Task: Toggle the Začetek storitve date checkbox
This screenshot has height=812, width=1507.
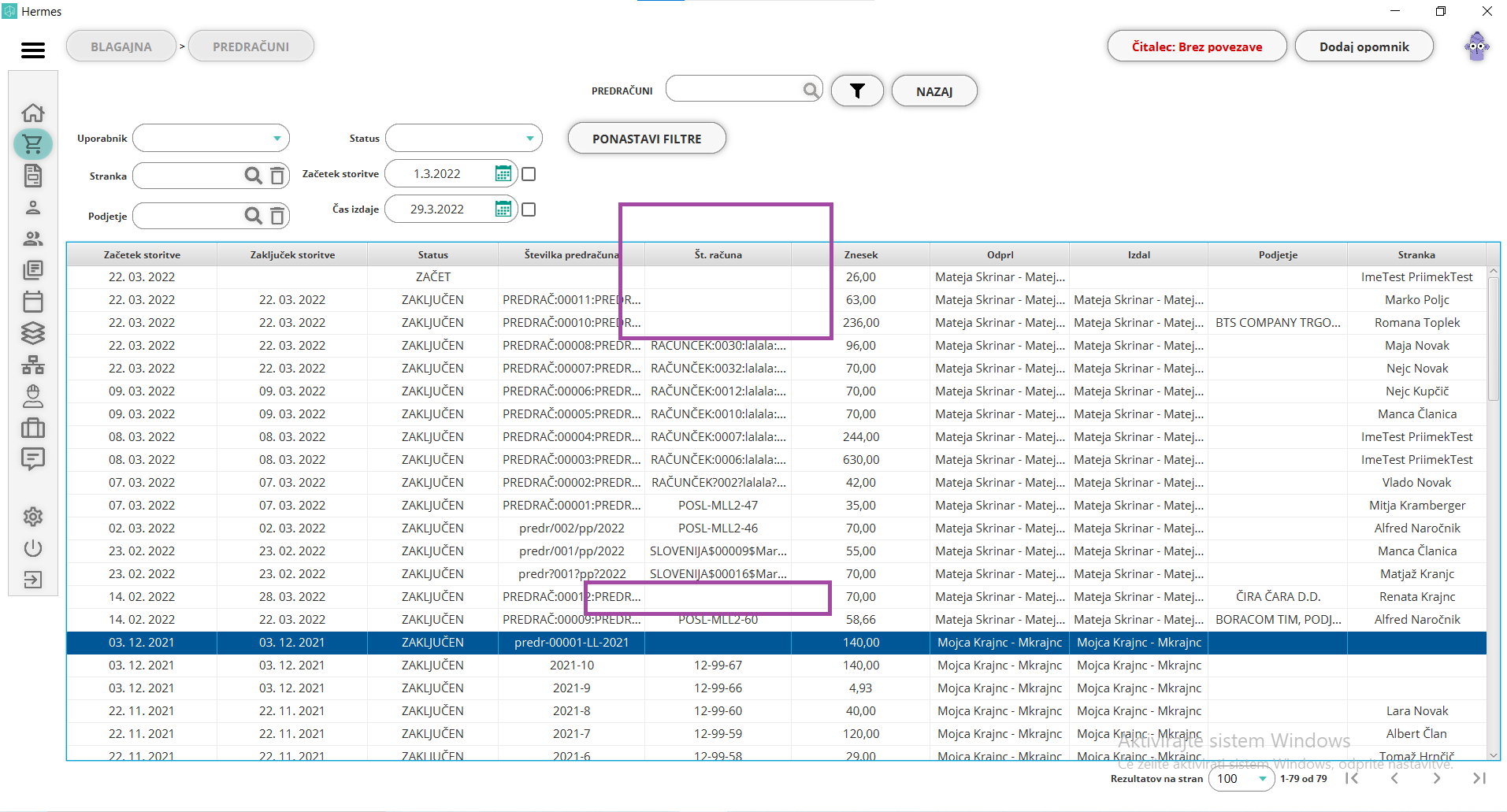Action: (x=529, y=174)
